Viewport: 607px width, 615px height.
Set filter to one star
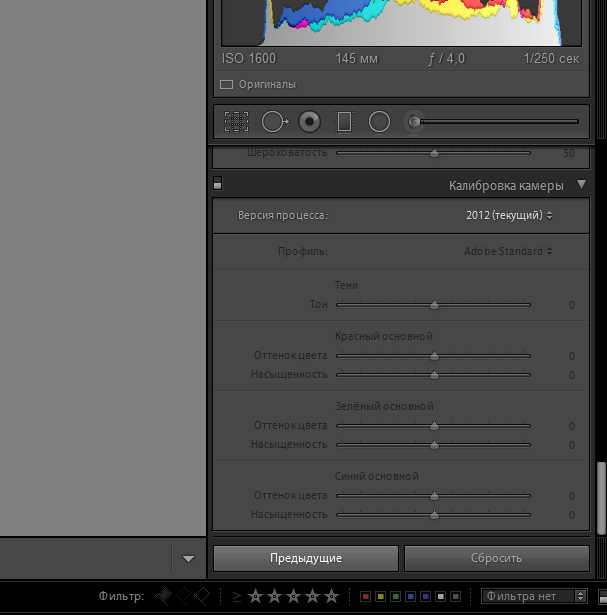click(x=255, y=596)
